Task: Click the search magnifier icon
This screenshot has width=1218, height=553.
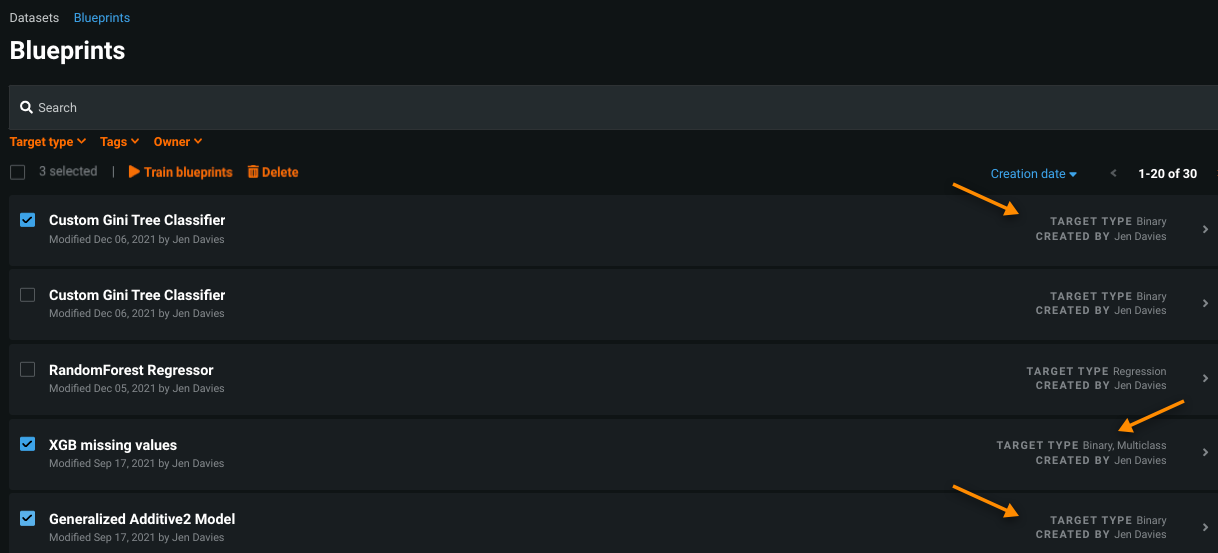Action: [x=27, y=108]
